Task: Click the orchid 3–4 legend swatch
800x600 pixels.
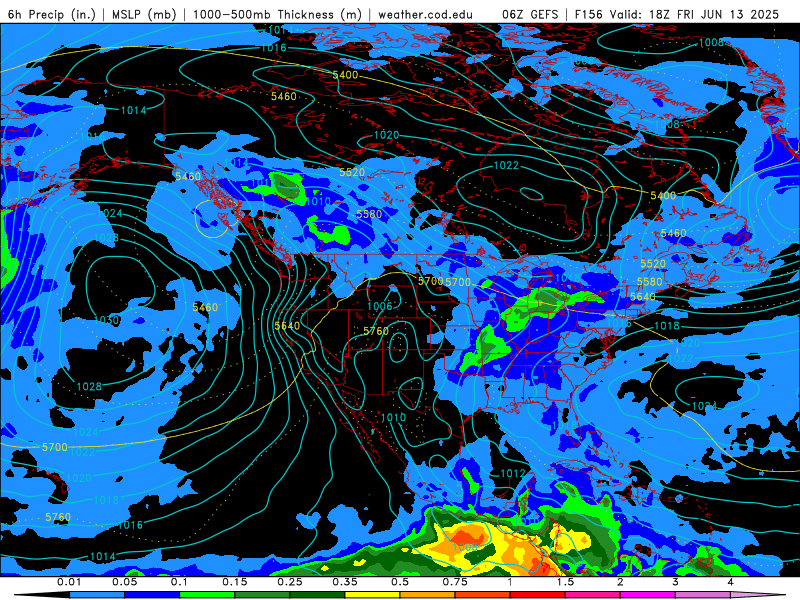Action: coord(703,595)
